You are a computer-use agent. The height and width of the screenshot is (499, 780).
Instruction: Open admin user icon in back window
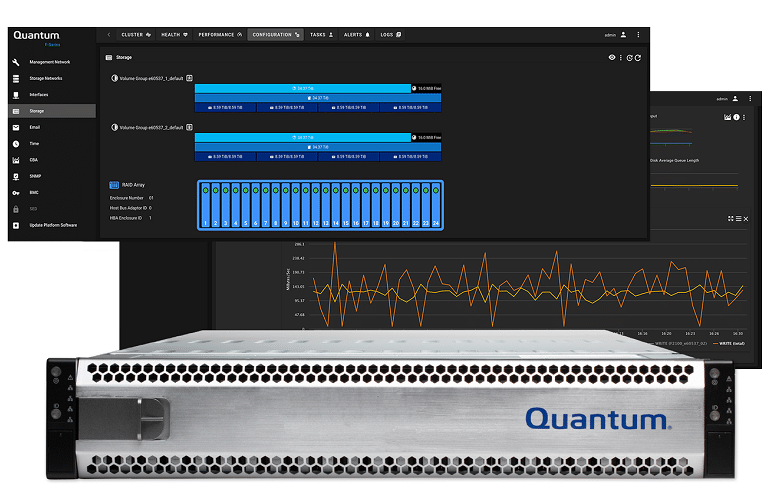coord(735,99)
